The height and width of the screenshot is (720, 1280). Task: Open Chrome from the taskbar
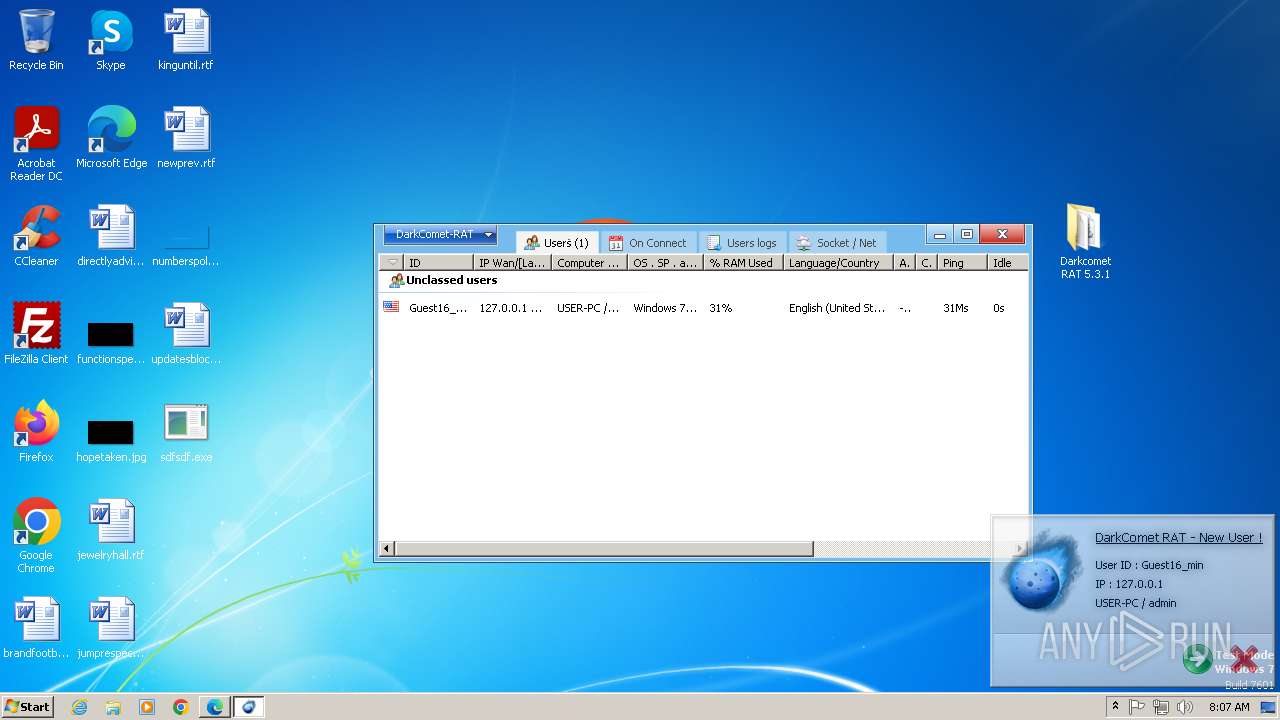click(x=180, y=707)
